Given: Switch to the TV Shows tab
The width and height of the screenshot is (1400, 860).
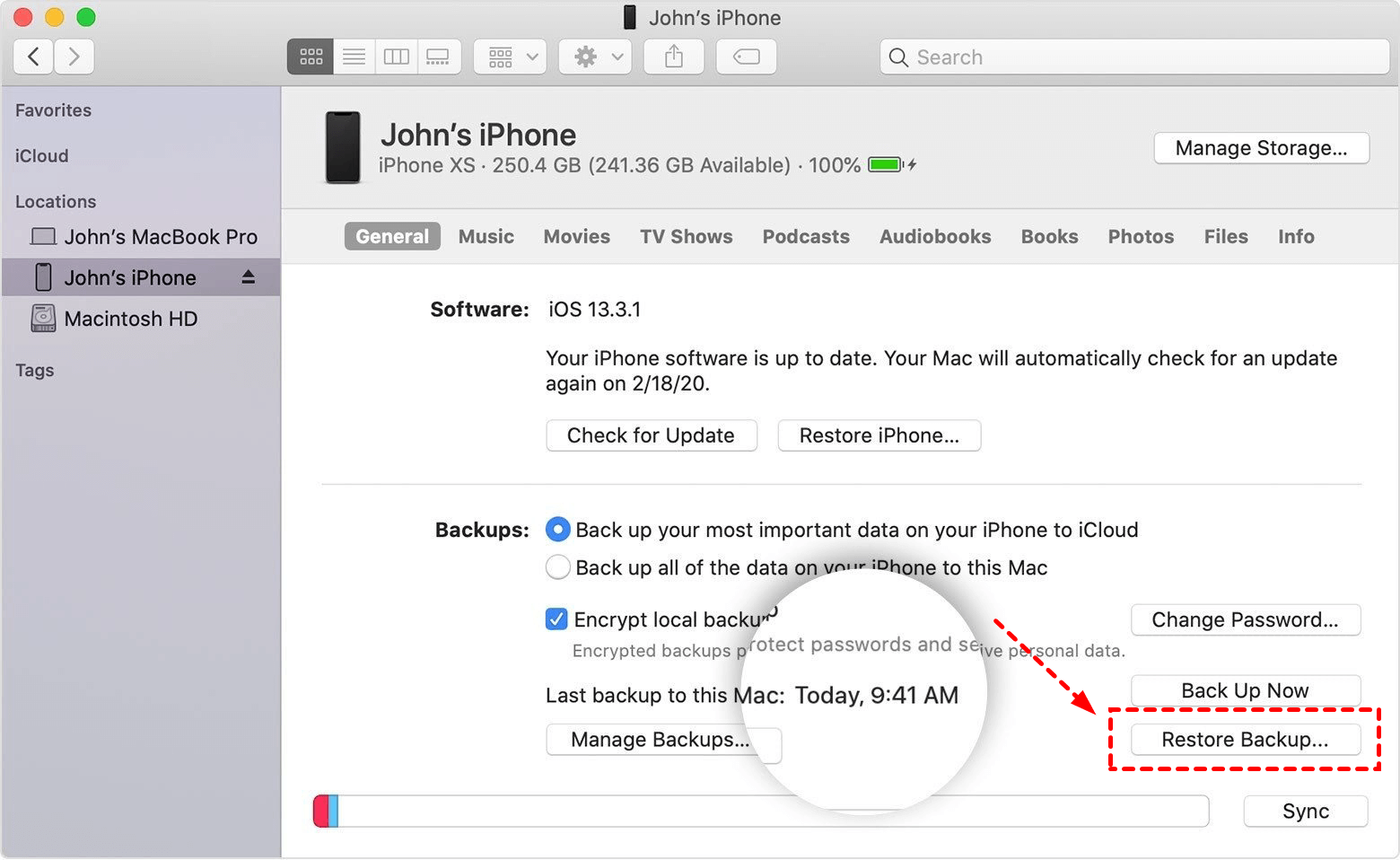Looking at the screenshot, I should pos(687,236).
